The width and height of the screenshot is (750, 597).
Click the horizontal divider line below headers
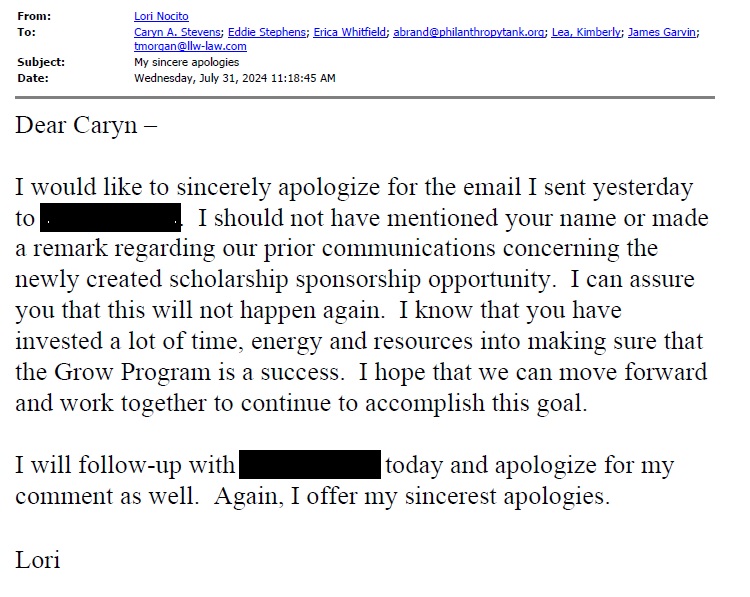click(366, 97)
